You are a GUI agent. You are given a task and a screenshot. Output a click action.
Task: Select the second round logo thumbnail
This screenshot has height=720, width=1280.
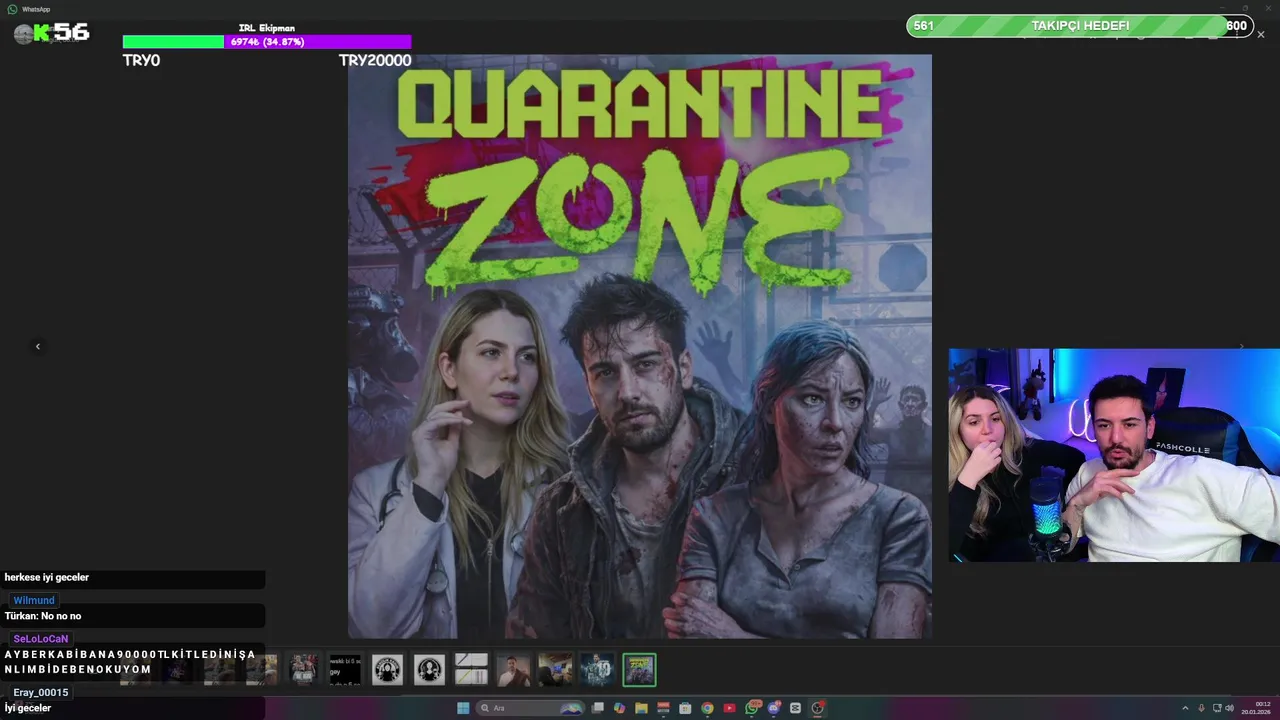tap(429, 669)
